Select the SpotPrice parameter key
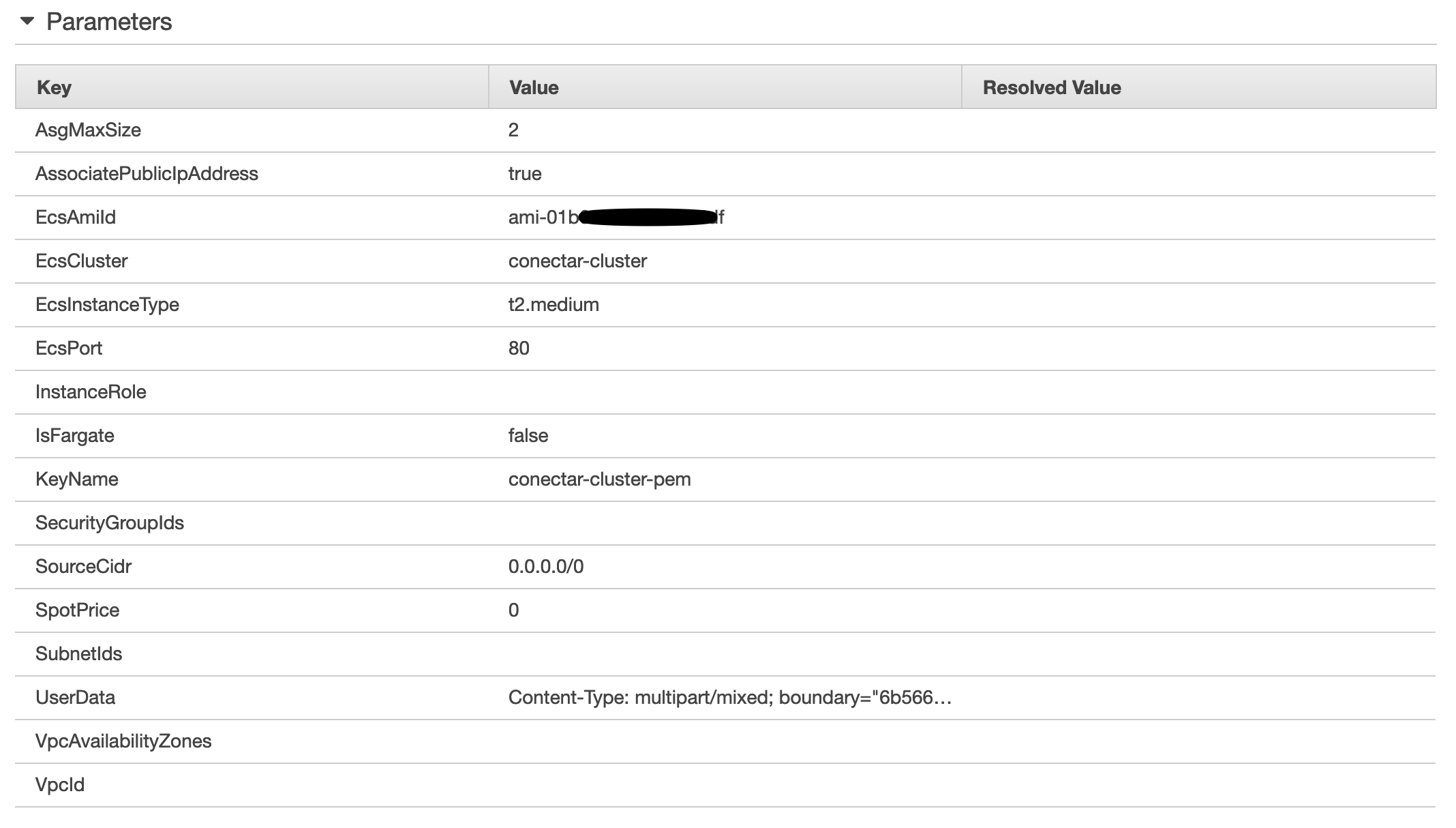The height and width of the screenshot is (828, 1456). pos(77,610)
